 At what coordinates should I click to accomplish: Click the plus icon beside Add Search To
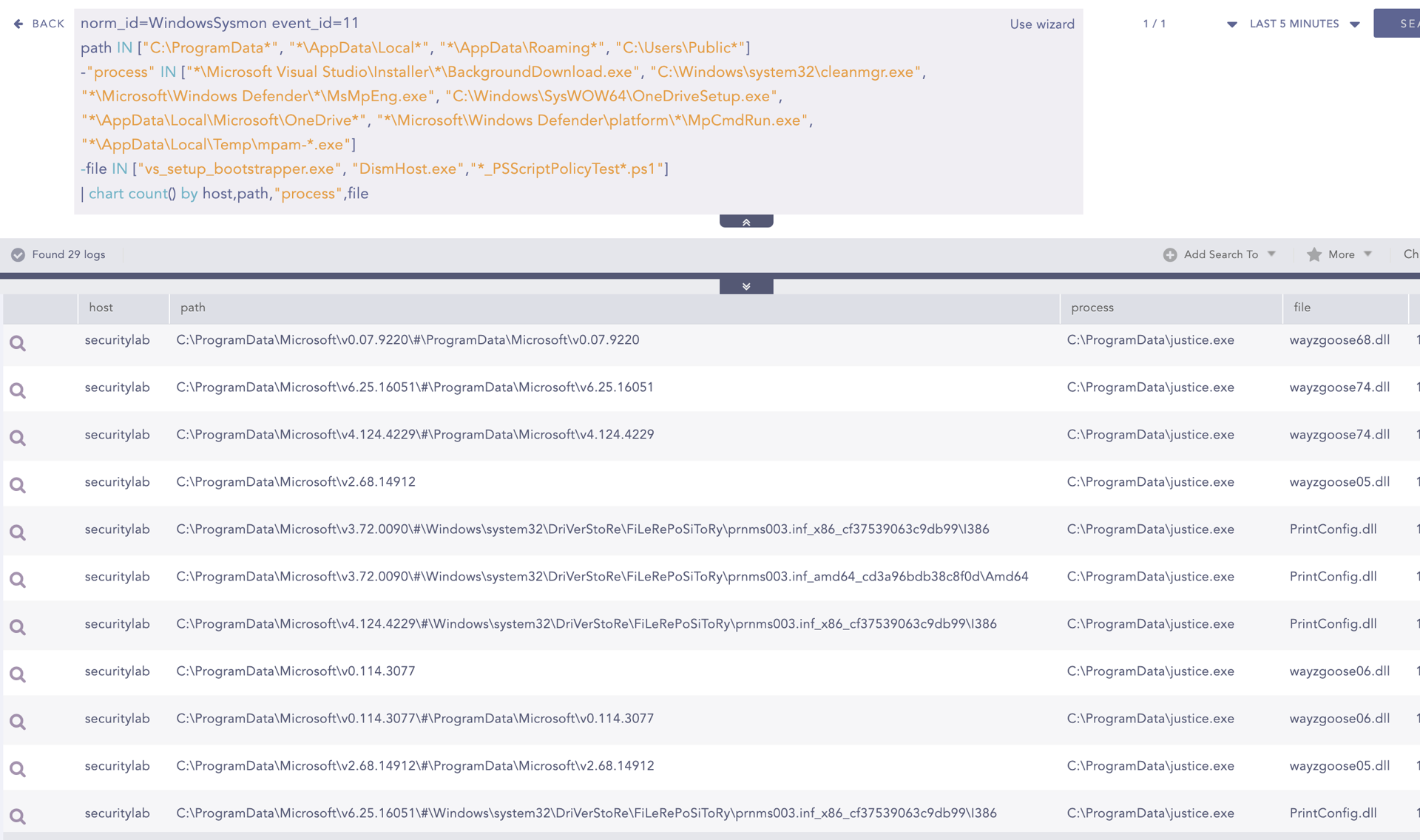click(1169, 254)
